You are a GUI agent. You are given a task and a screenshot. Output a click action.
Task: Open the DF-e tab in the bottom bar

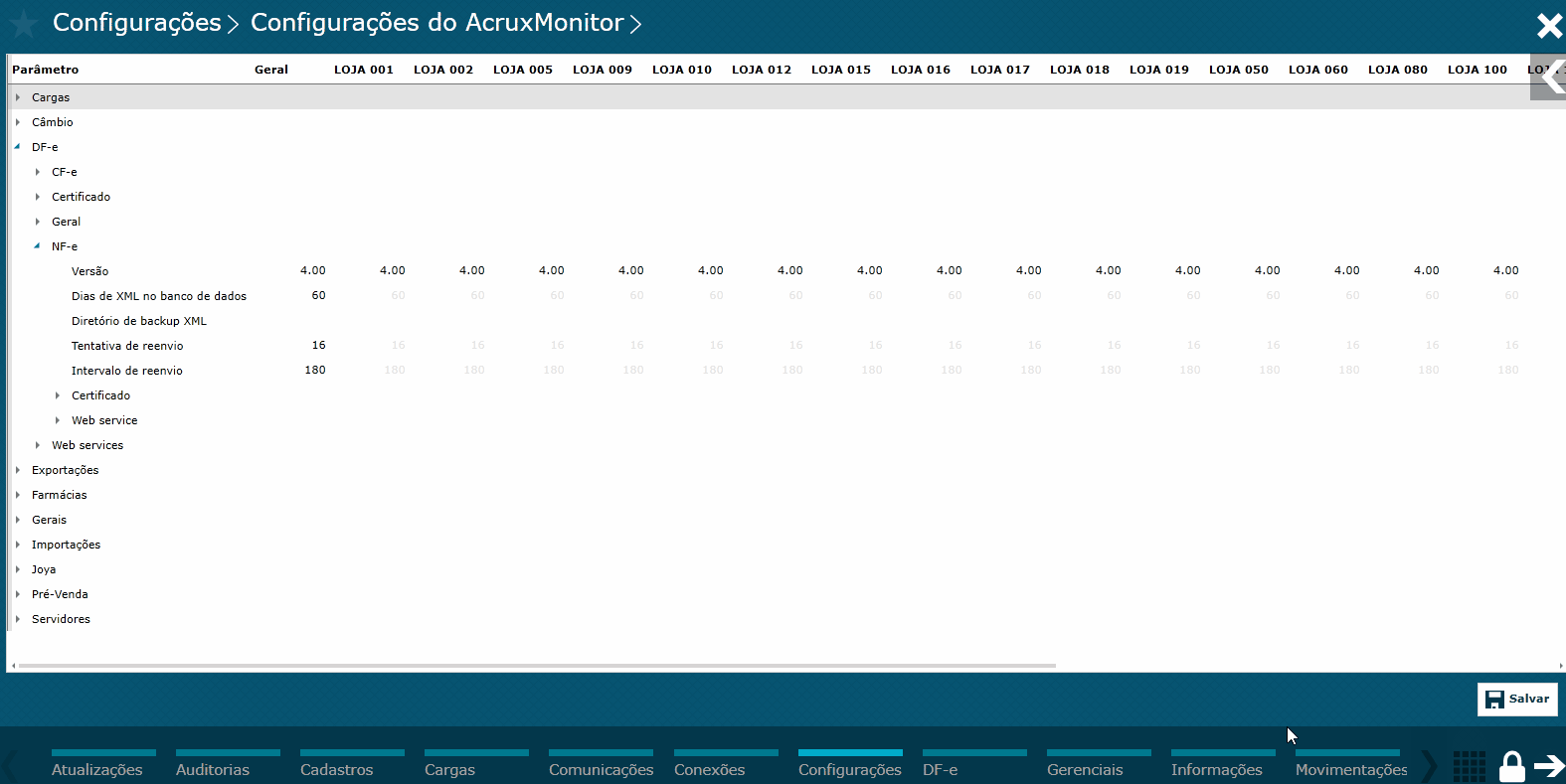click(974, 765)
